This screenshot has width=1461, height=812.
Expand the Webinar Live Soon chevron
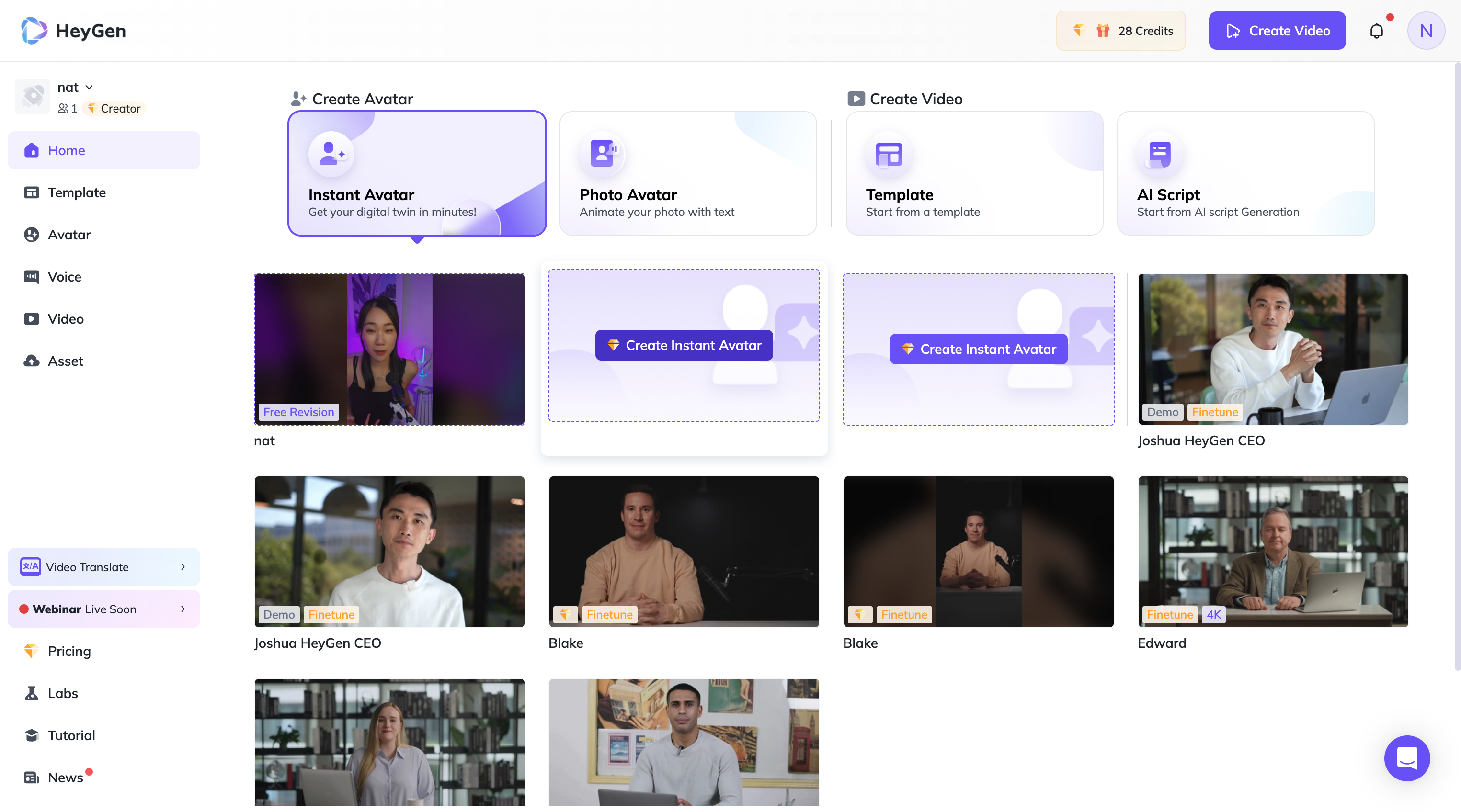point(183,609)
